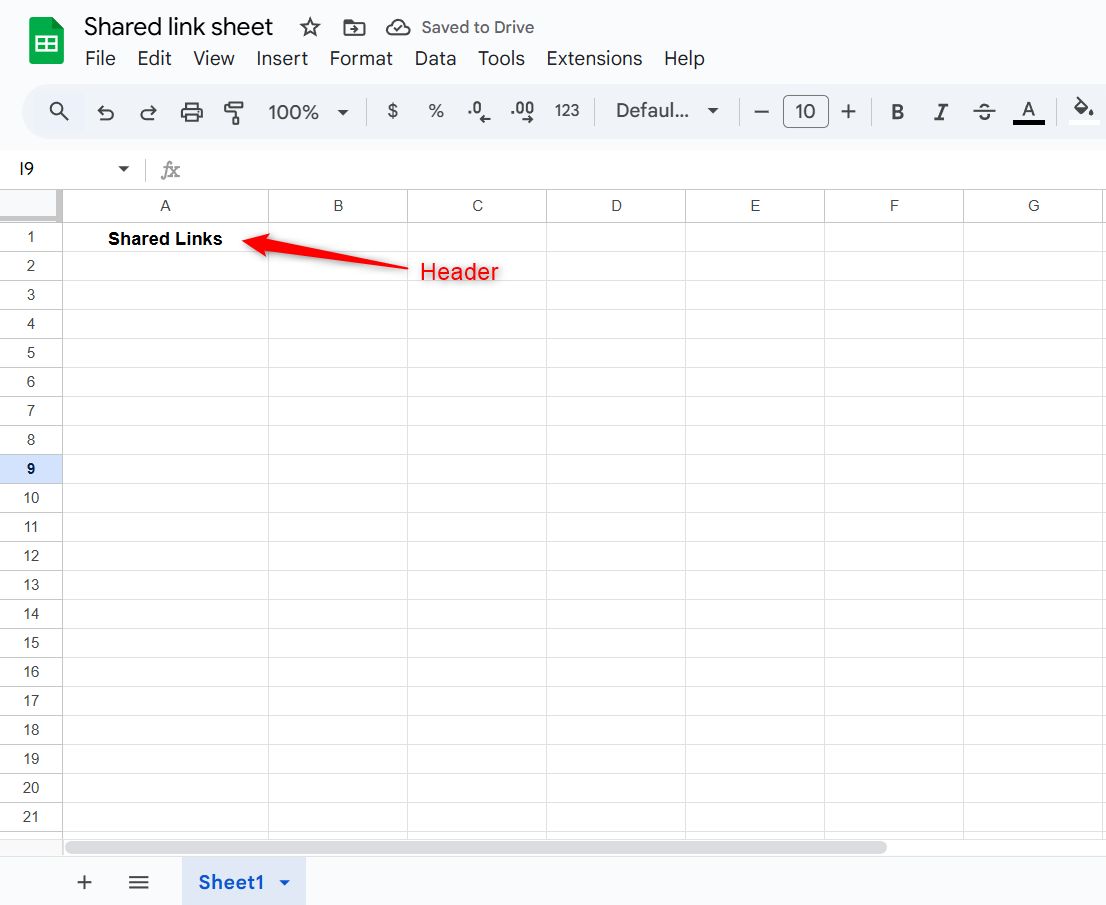Open the text color picker
1106x905 pixels.
[1028, 112]
